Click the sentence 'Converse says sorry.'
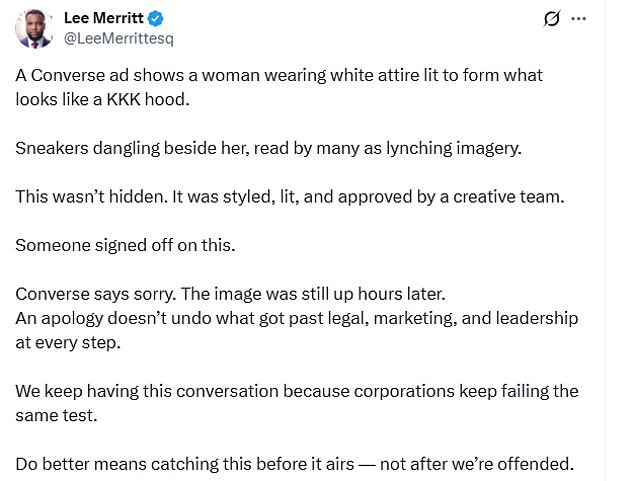Screen dimensions: 634x481 click(96, 294)
